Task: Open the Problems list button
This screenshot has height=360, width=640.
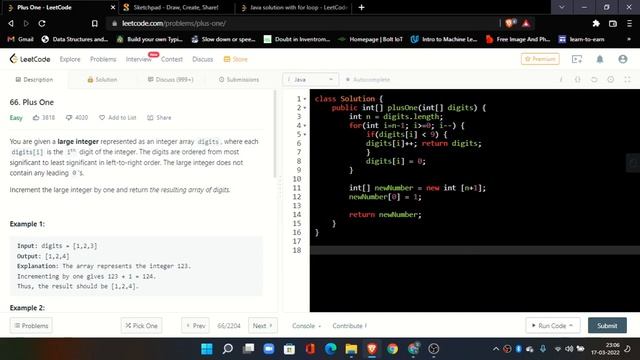Action: 31,326
